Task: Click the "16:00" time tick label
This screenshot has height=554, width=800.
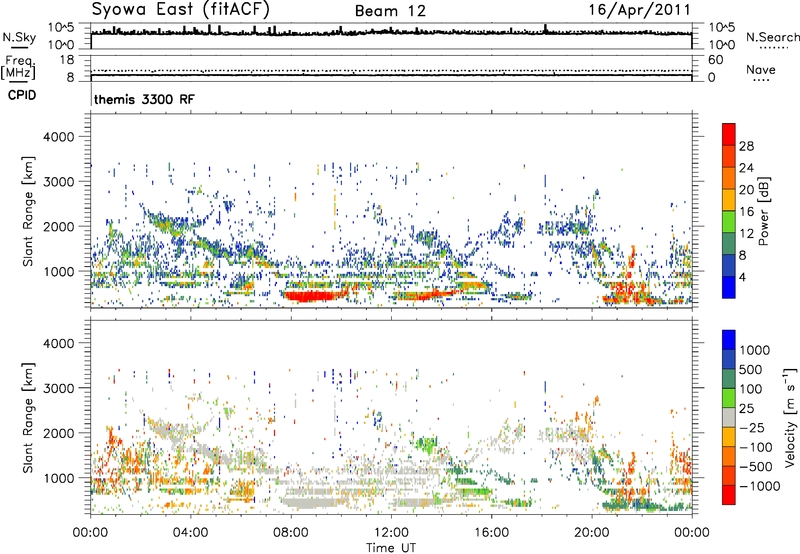Action: tap(491, 533)
